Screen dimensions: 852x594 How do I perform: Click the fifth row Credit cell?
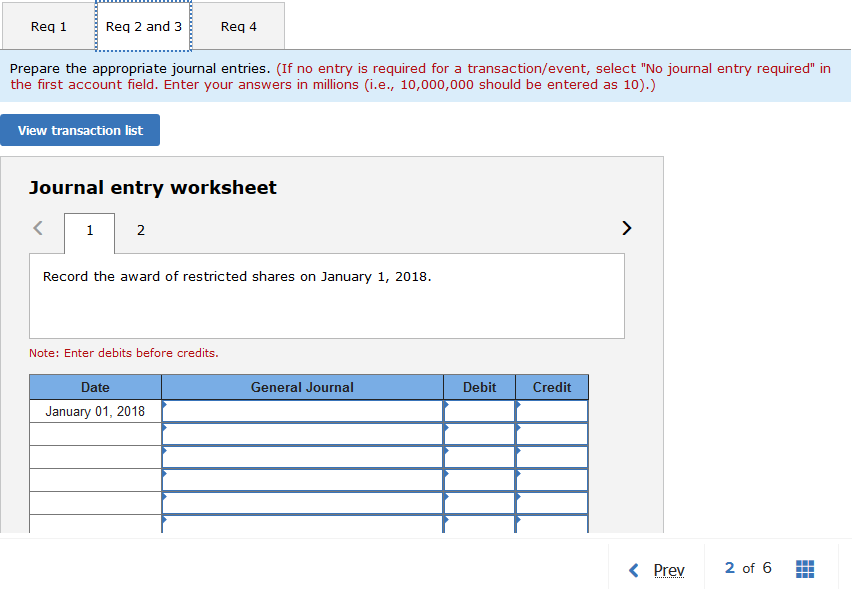click(x=552, y=503)
